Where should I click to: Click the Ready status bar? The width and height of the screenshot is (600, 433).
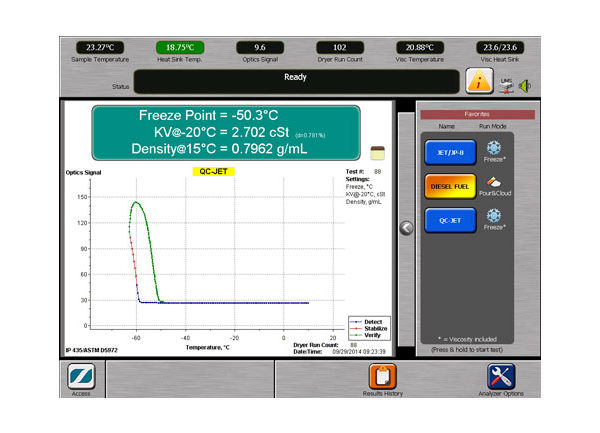tap(295, 81)
